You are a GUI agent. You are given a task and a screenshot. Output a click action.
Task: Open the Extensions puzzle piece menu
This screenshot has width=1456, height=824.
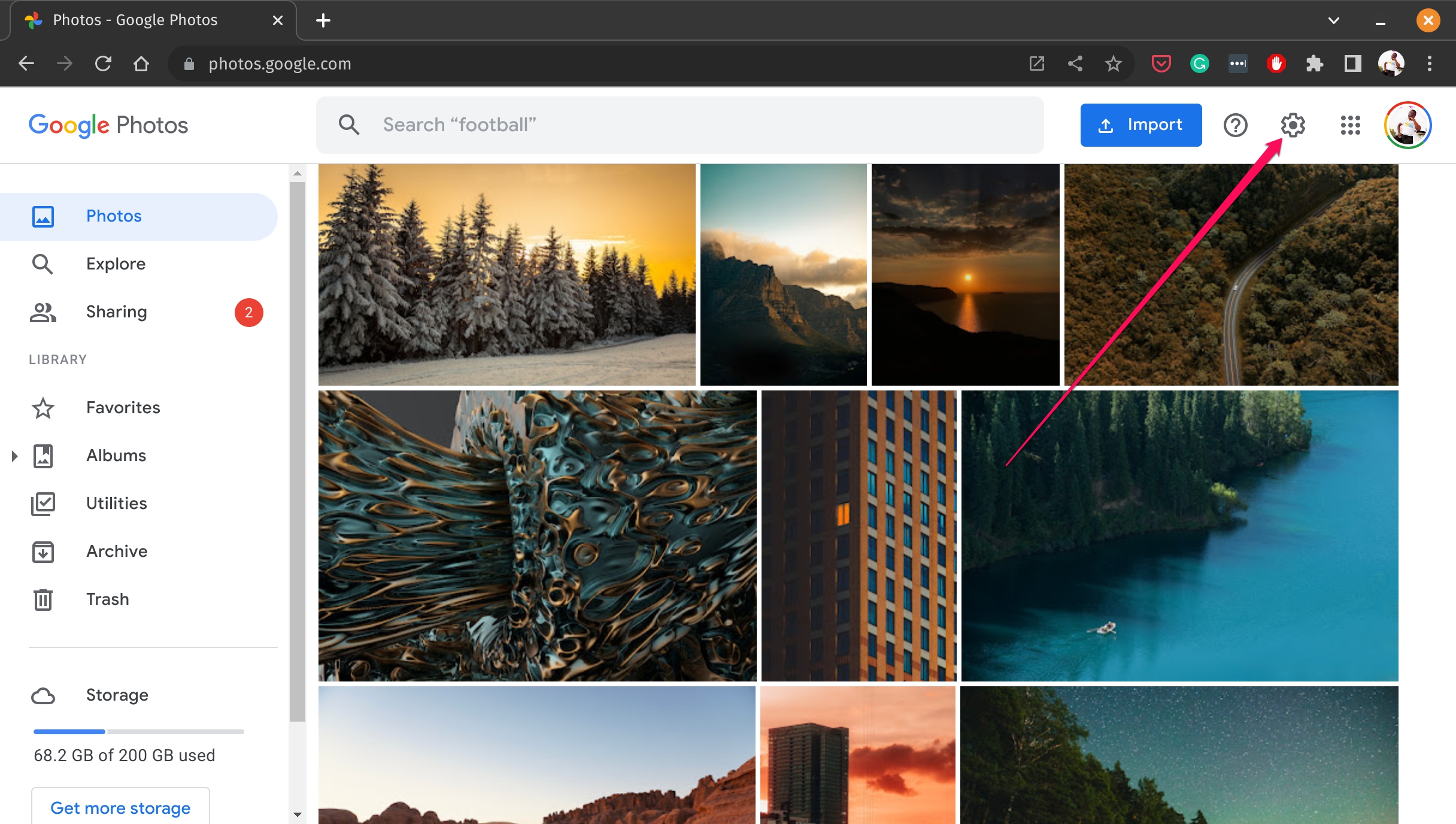[1314, 63]
